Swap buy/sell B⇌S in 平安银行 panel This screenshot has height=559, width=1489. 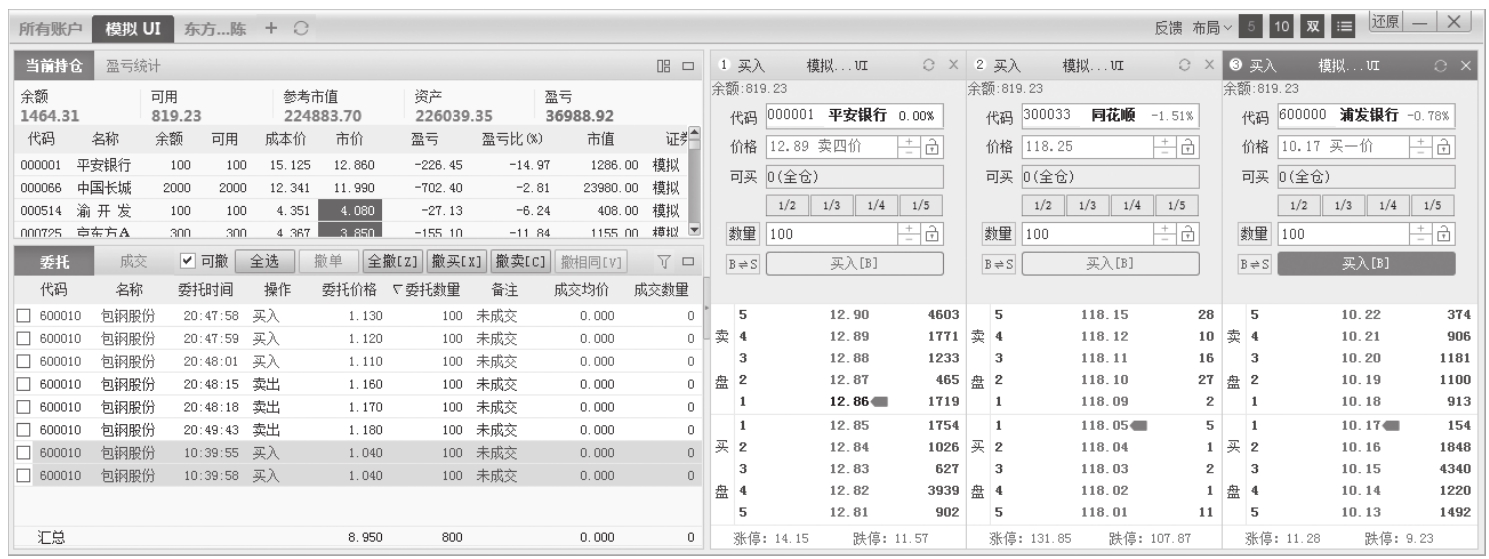tap(742, 264)
